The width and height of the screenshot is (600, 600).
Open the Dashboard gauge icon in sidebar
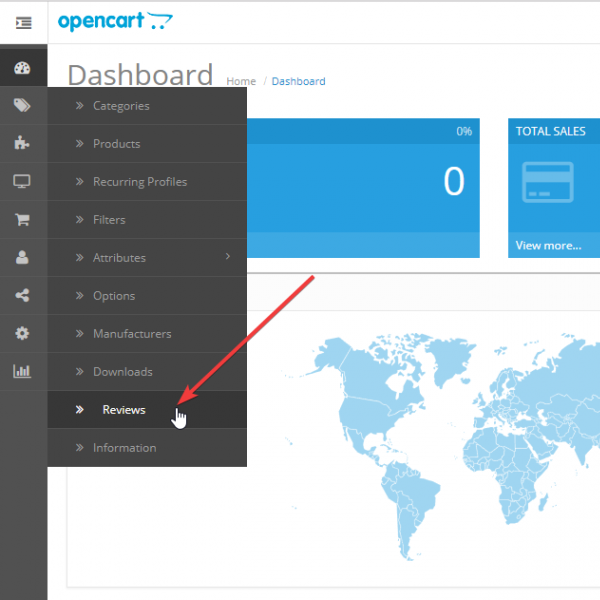tap(23, 68)
